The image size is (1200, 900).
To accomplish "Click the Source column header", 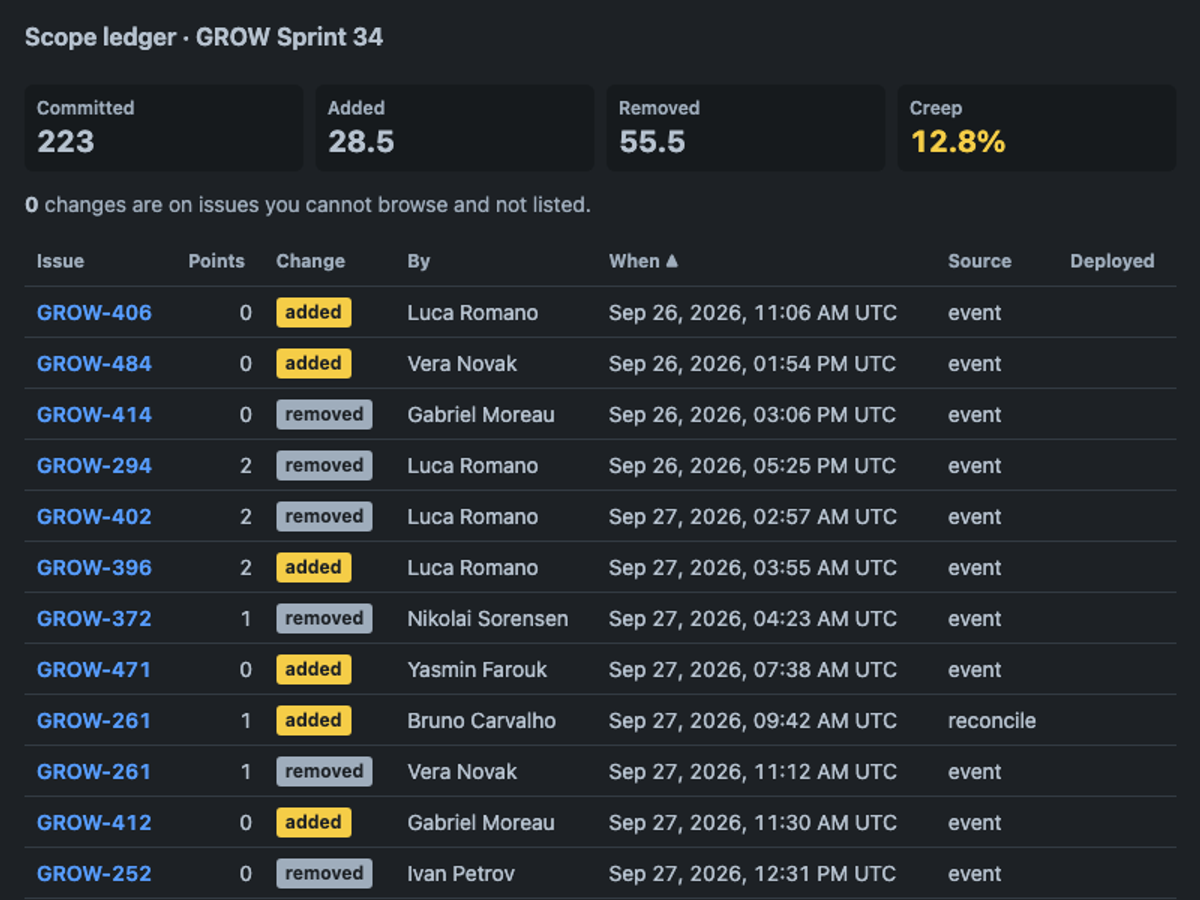I will pyautogui.click(x=979, y=261).
